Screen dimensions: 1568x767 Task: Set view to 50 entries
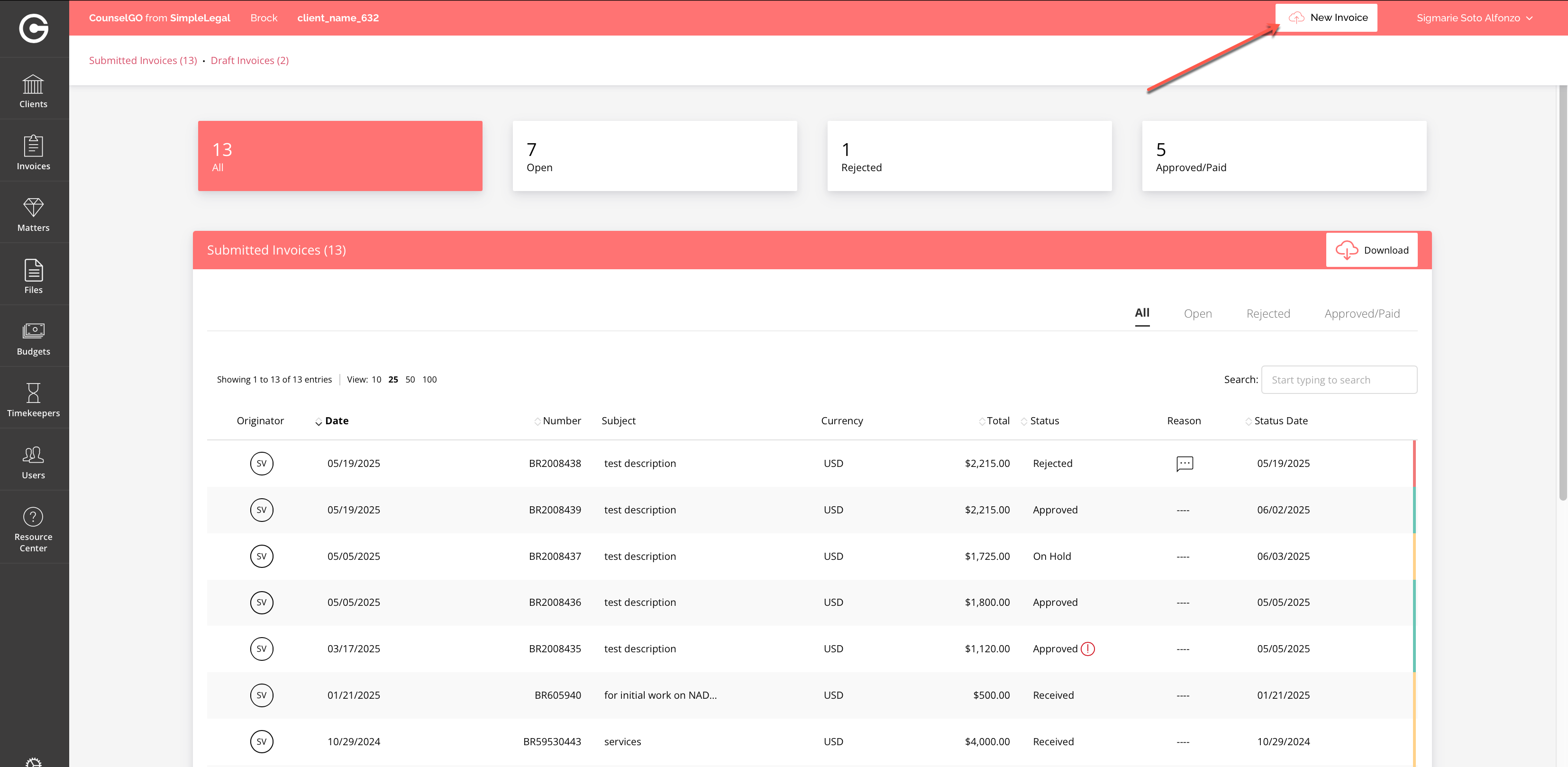[x=410, y=379]
